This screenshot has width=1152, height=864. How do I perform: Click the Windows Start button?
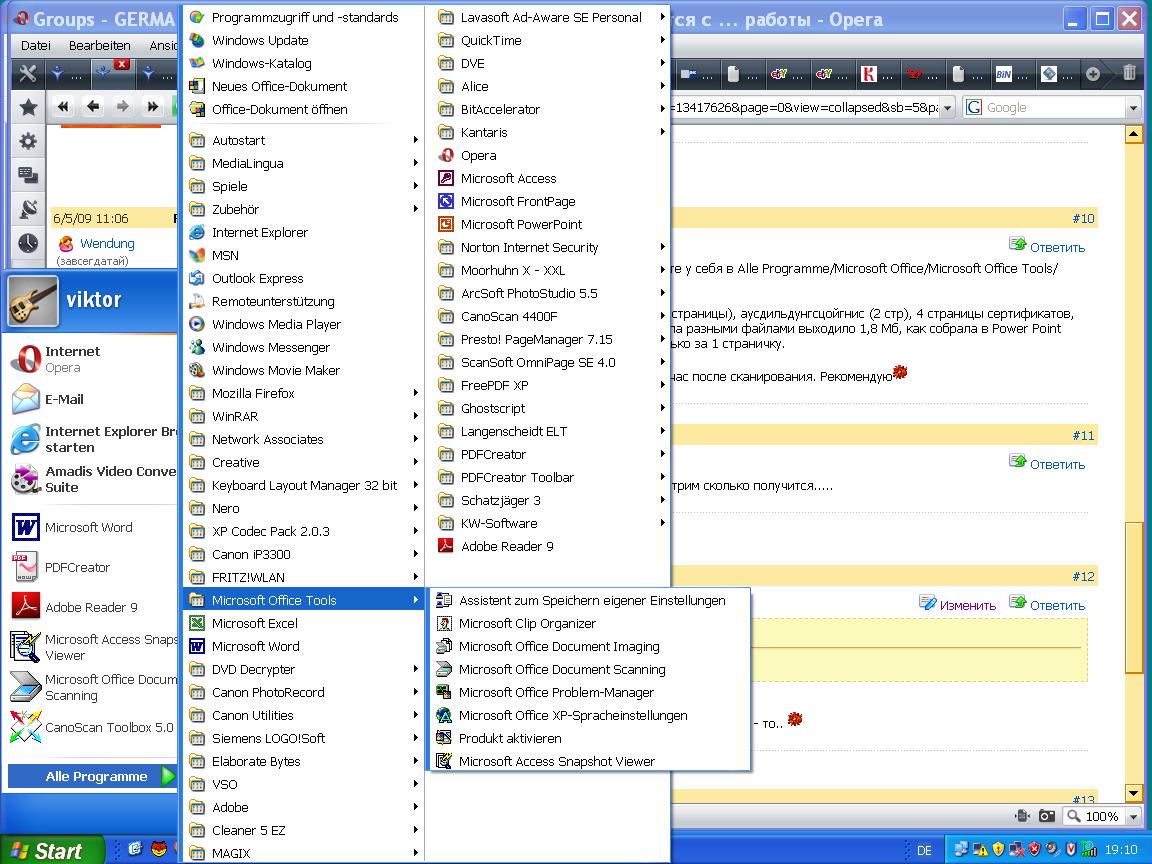(x=48, y=850)
